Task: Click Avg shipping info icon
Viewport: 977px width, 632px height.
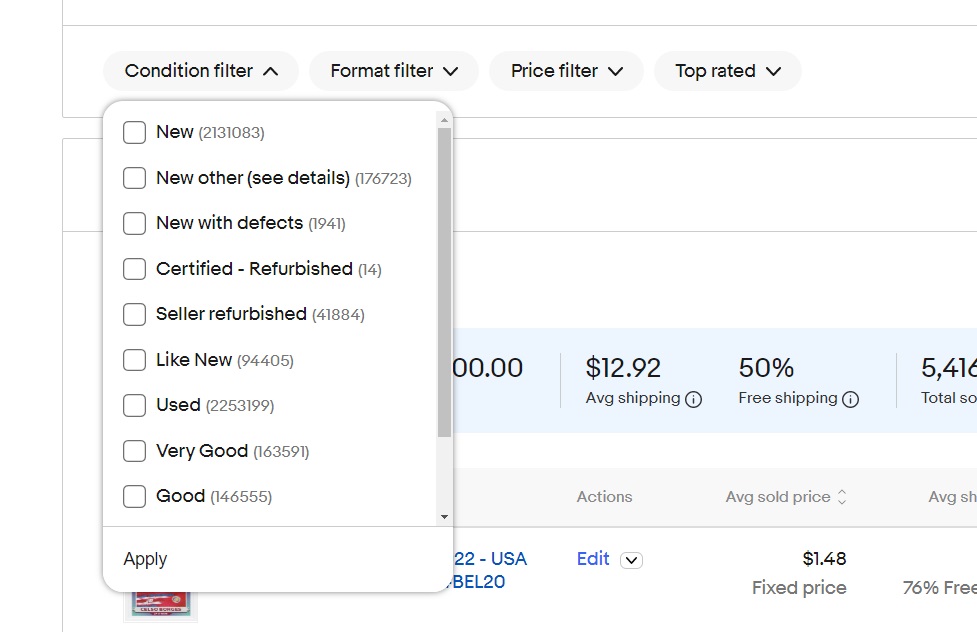Action: point(694,399)
